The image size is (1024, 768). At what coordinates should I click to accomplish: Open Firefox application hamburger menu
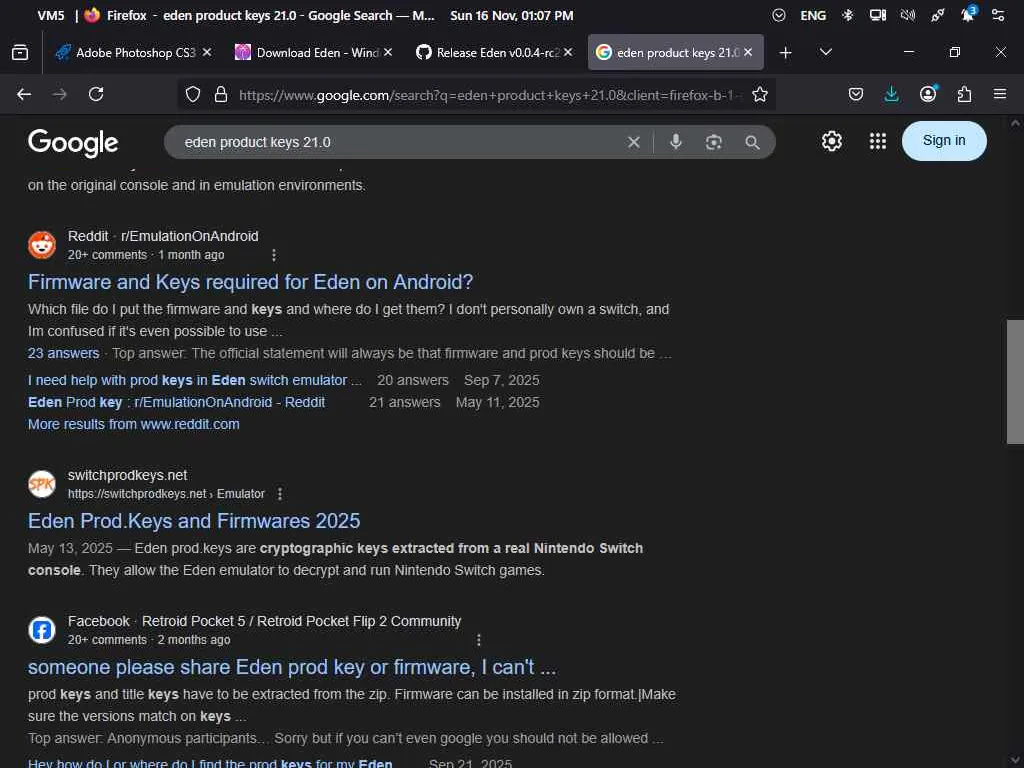pos(1000,95)
